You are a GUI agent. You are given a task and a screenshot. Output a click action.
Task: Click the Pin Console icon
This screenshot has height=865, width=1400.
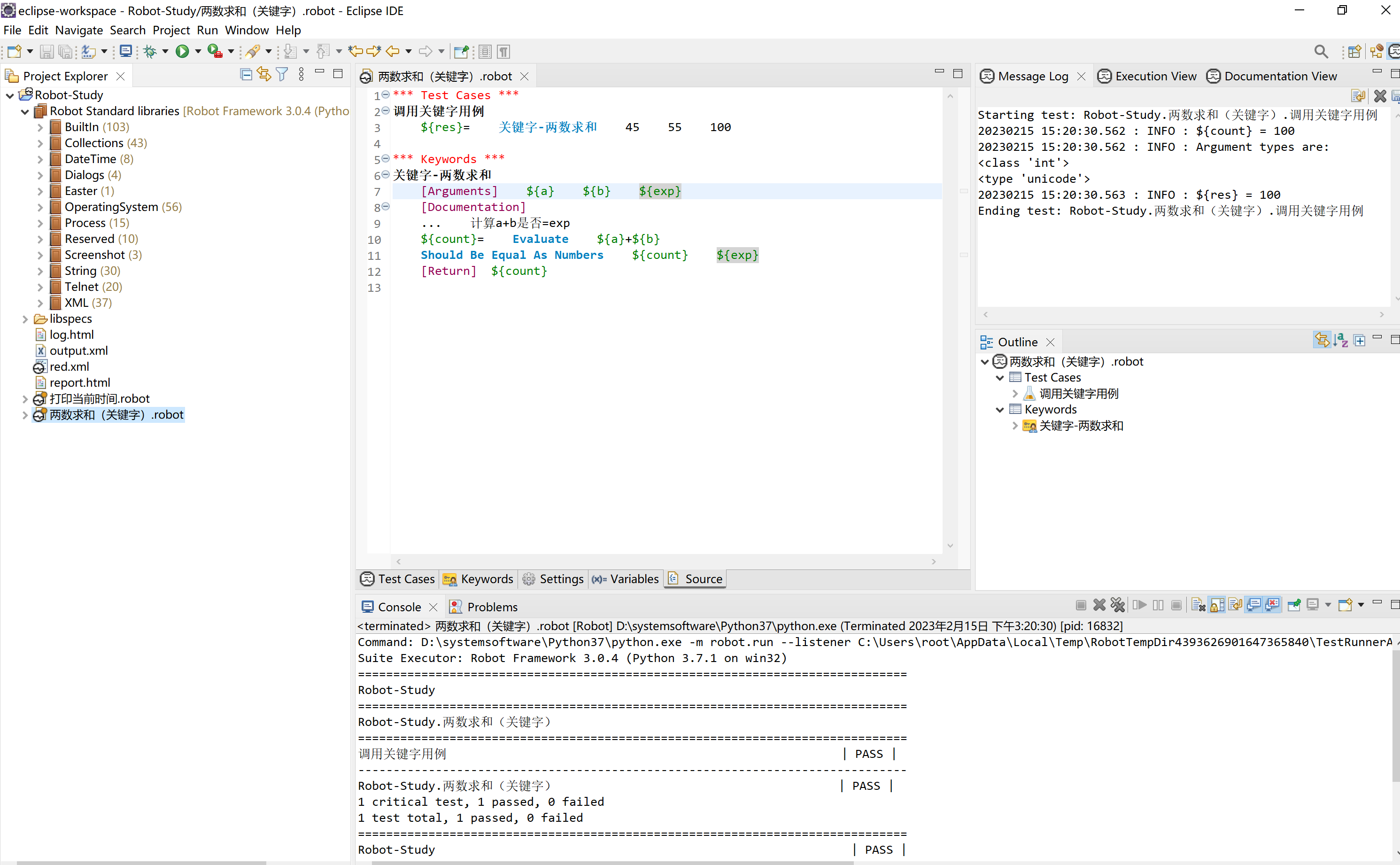pyautogui.click(x=1294, y=605)
